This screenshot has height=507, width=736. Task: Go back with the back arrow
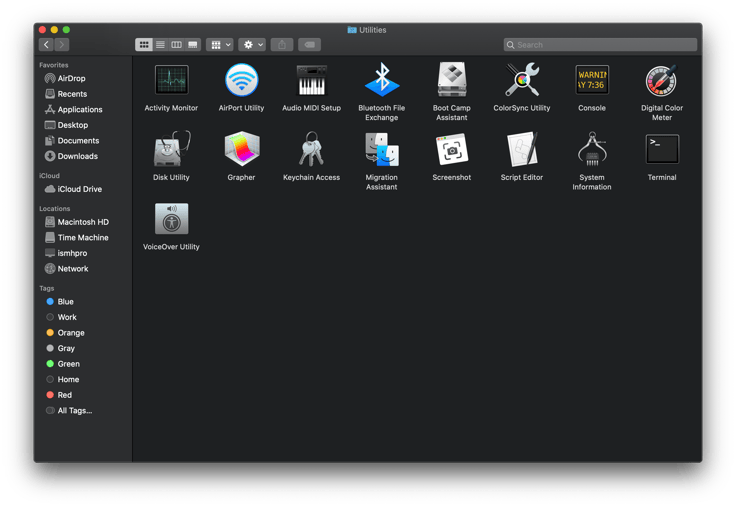[x=46, y=45]
